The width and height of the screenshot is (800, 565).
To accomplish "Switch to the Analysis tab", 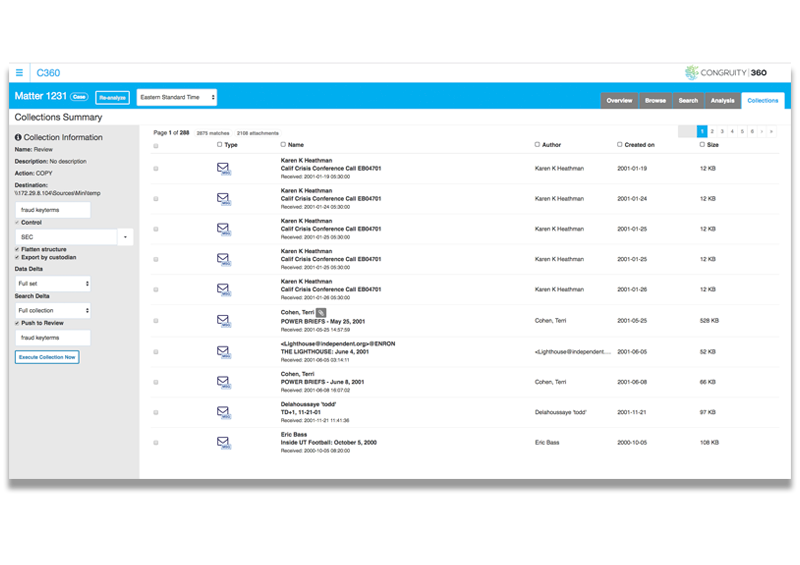I will [722, 101].
